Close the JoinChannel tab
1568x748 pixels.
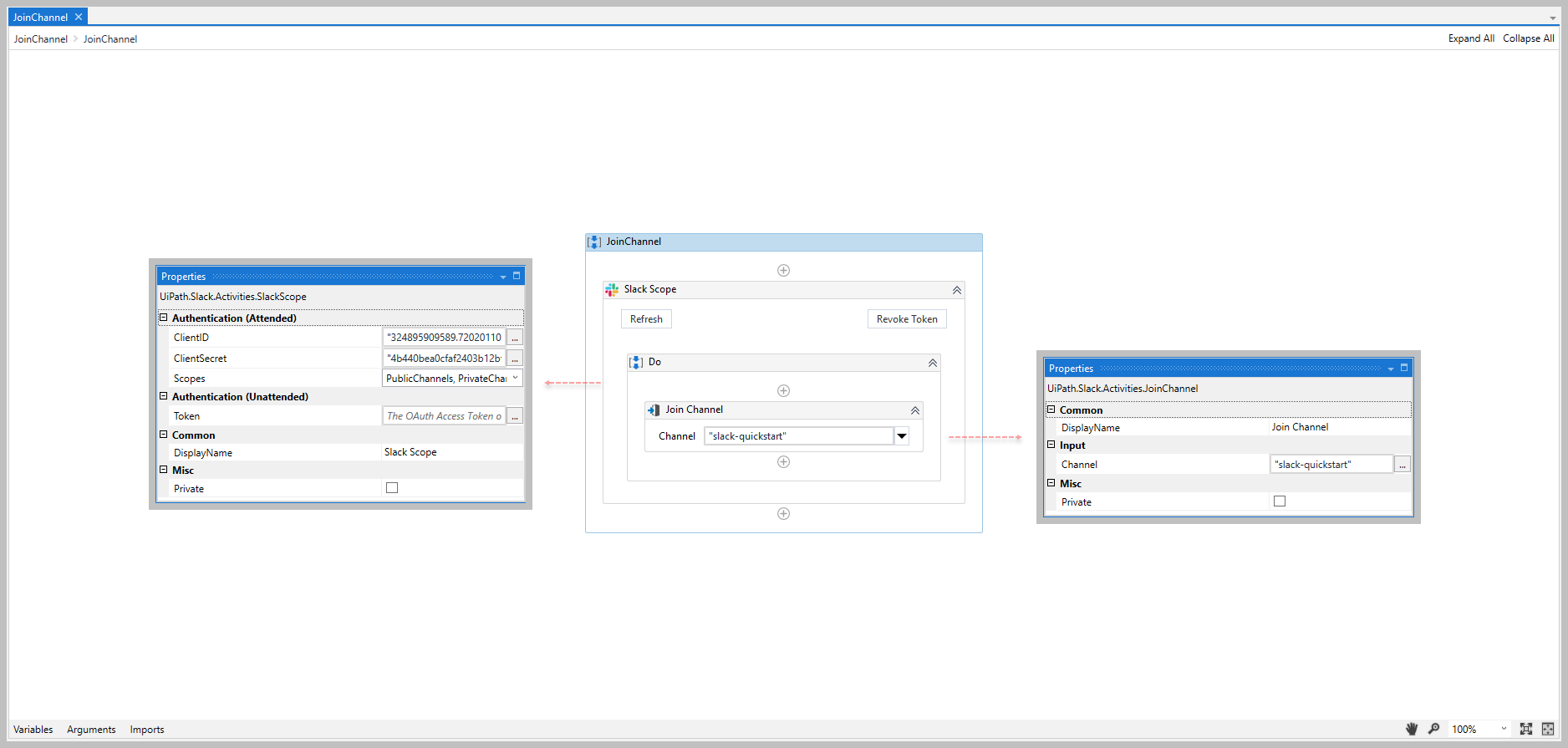coord(79,17)
